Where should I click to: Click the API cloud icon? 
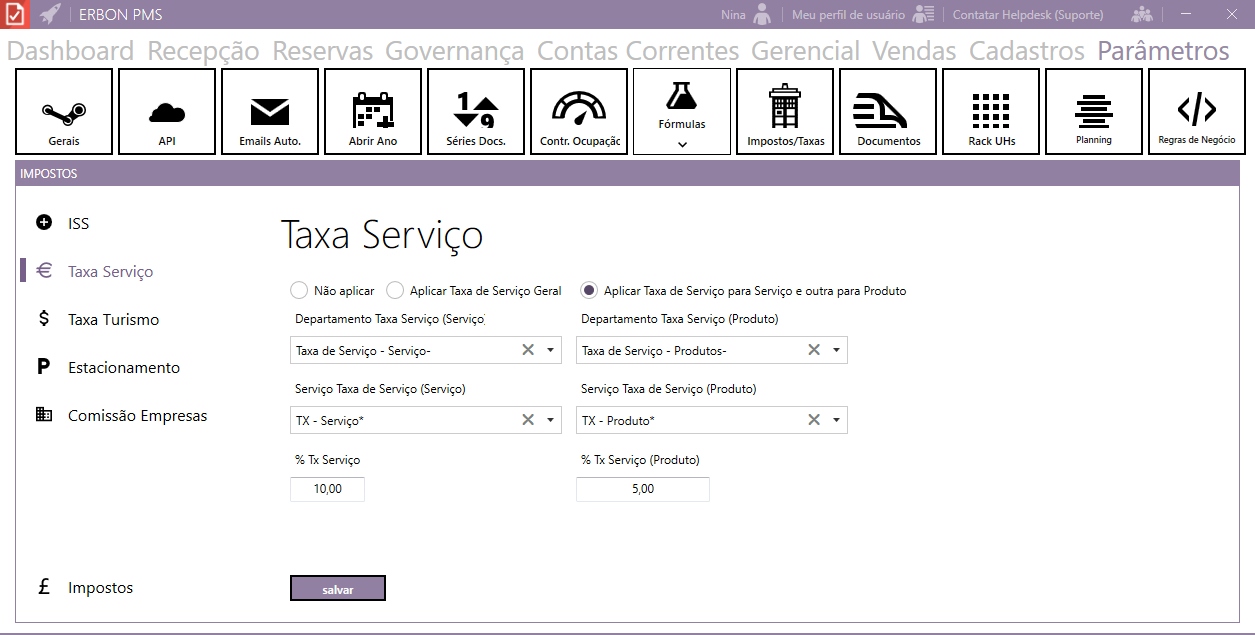[x=167, y=110]
